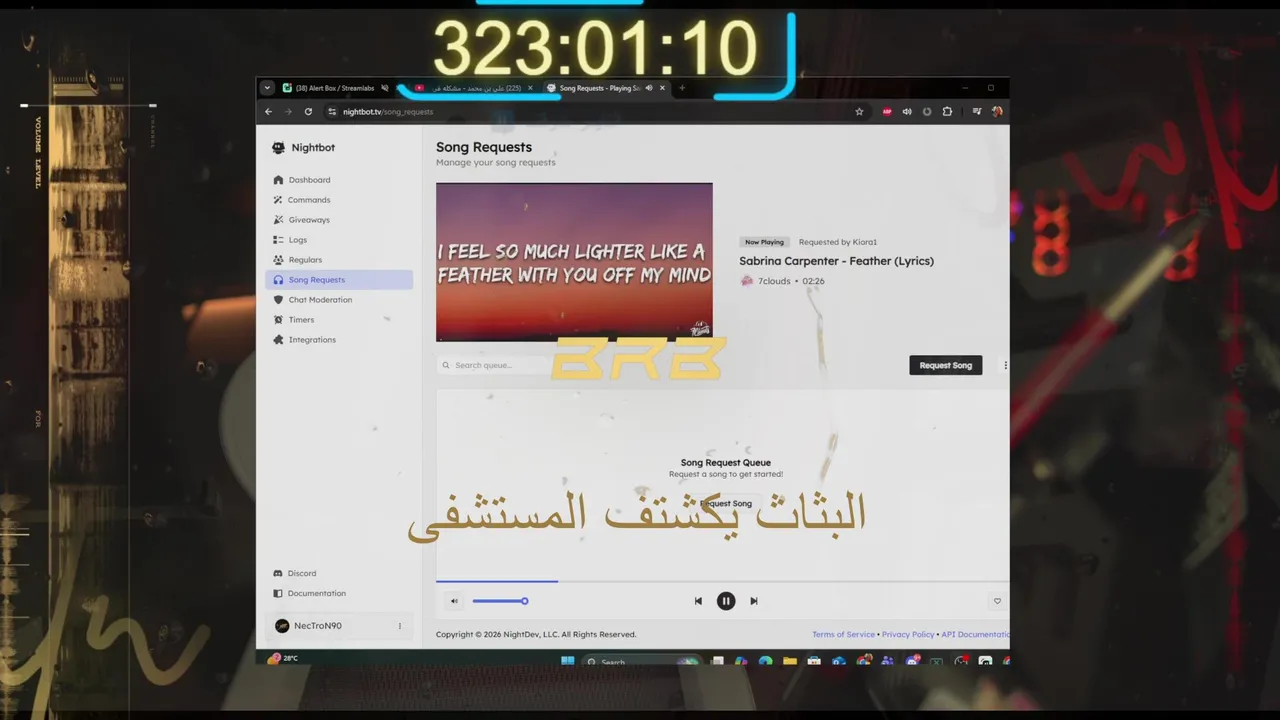Open the Extensions puzzle icon
The height and width of the screenshot is (720, 1280).
click(947, 112)
